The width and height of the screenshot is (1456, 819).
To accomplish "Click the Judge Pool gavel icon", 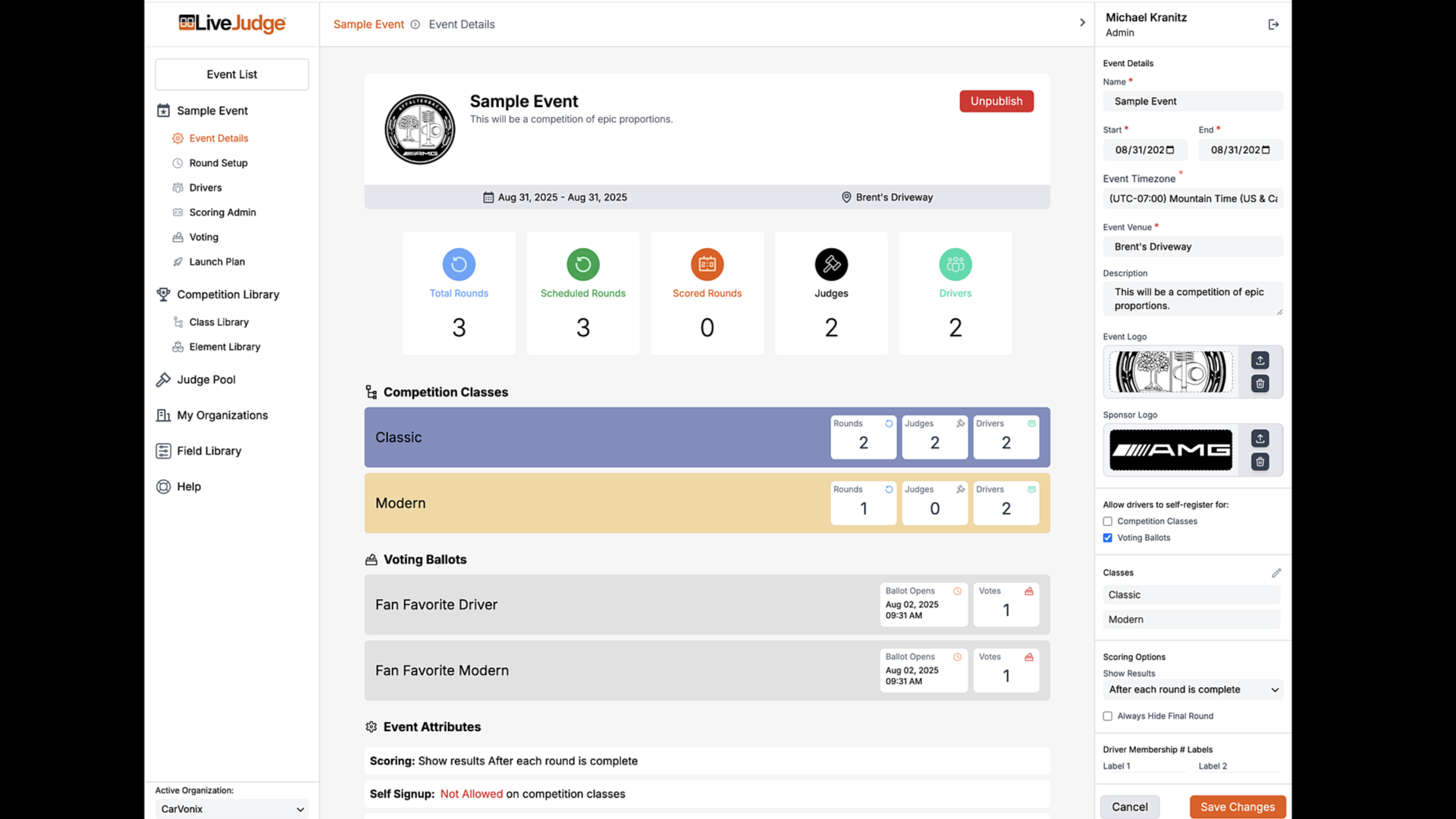I will pyautogui.click(x=163, y=379).
